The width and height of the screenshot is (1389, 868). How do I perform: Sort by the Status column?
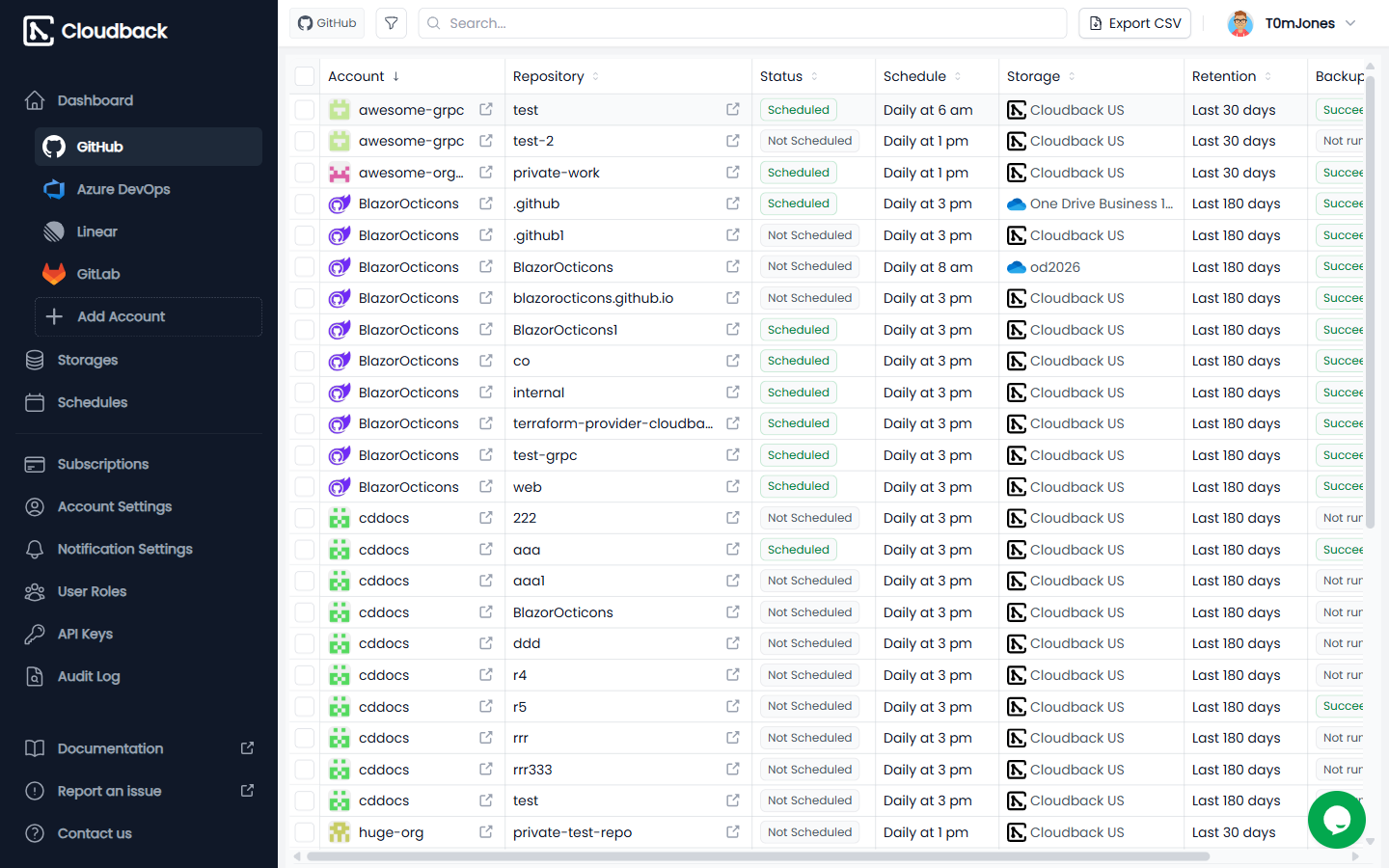coord(788,76)
